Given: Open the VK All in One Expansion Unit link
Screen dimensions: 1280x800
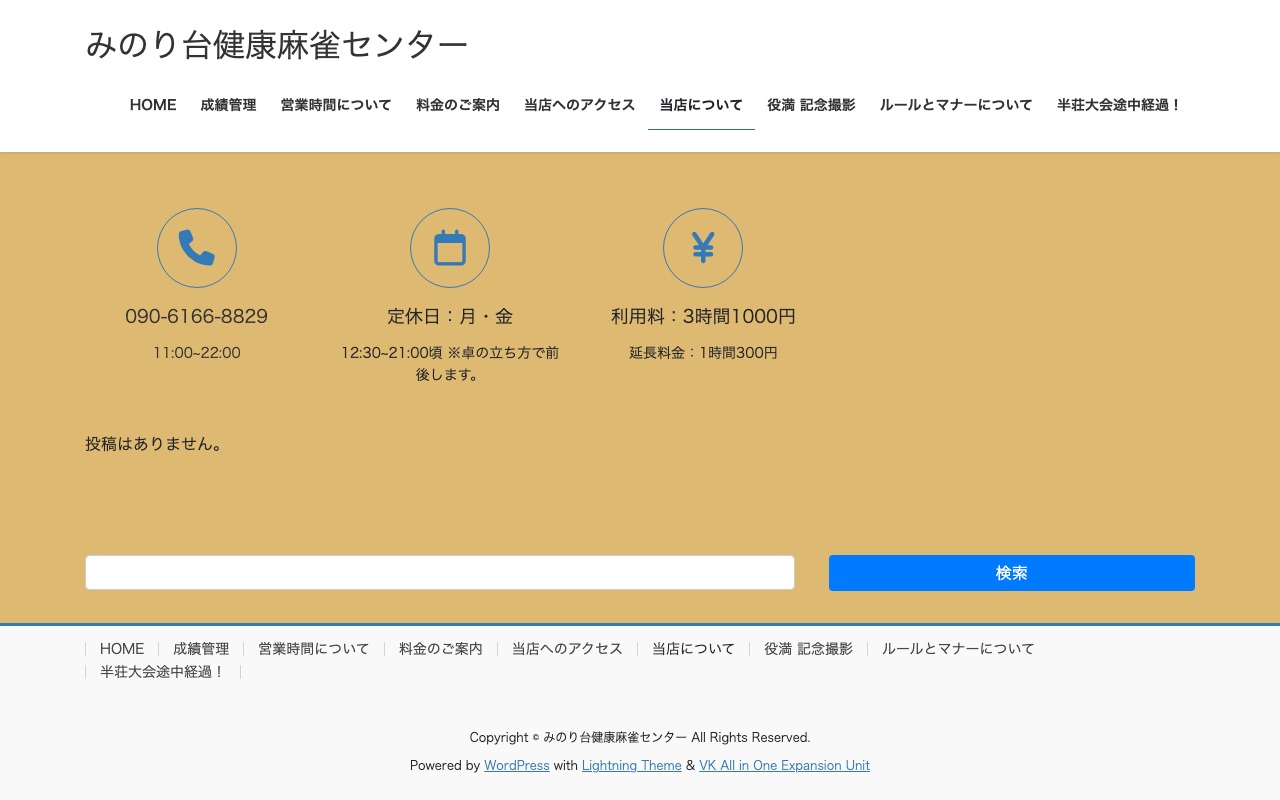Looking at the screenshot, I should coord(784,765).
